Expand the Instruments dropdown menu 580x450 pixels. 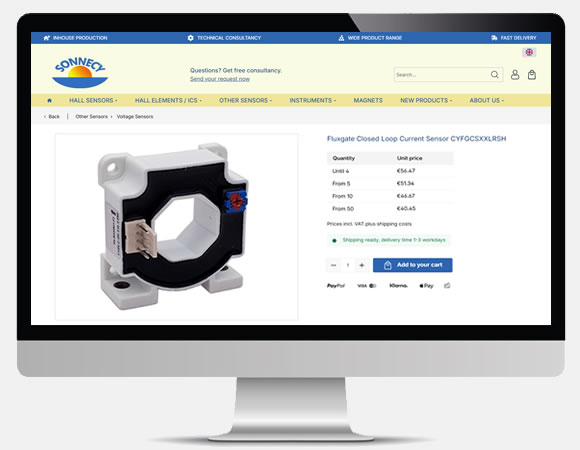pyautogui.click(x=313, y=101)
